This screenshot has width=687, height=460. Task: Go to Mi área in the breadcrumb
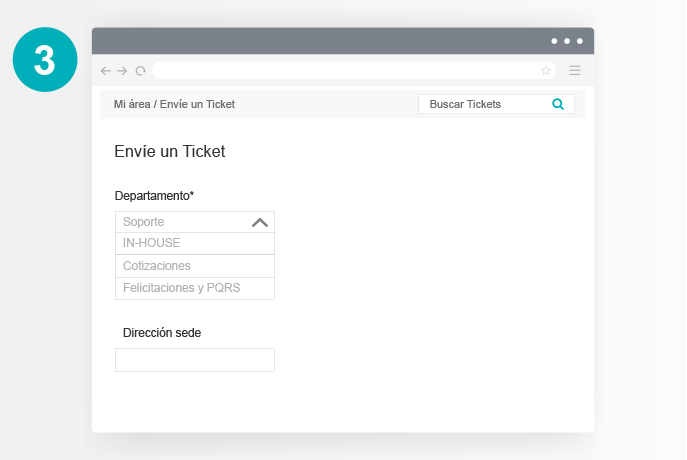point(132,104)
